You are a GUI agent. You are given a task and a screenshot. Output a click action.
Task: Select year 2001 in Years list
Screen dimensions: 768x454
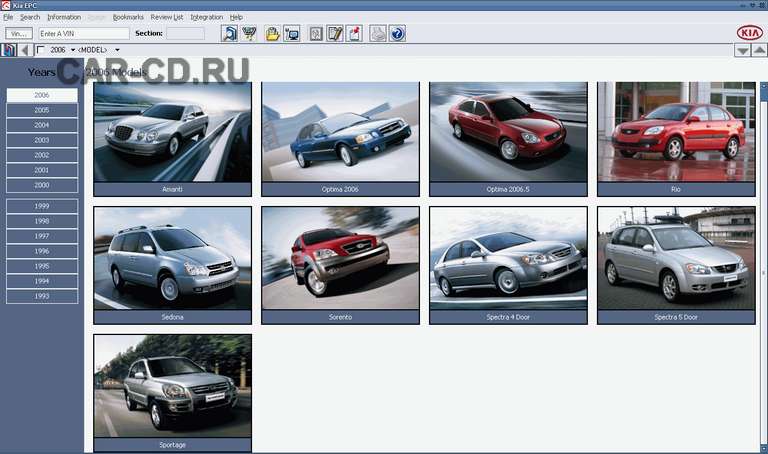pyautogui.click(x=42, y=170)
